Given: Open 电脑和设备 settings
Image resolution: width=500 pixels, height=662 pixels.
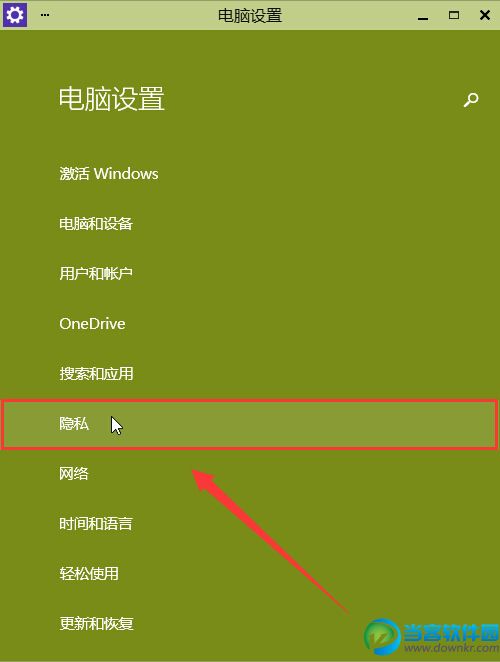Looking at the screenshot, I should (x=96, y=224).
